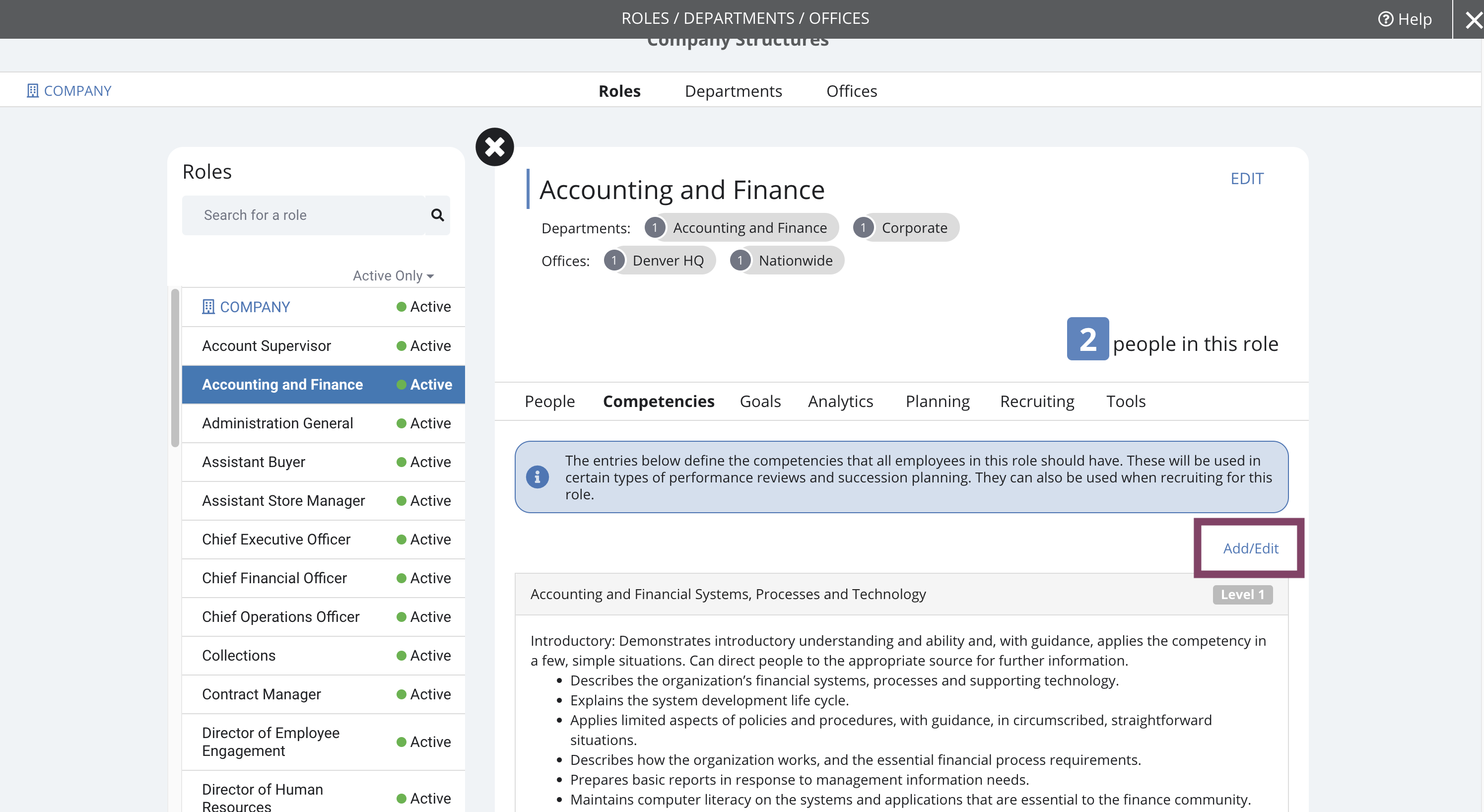Click the green Active dot on Chief Operations Officer row
Image resolution: width=1484 pixels, height=812 pixels.
[x=402, y=617]
